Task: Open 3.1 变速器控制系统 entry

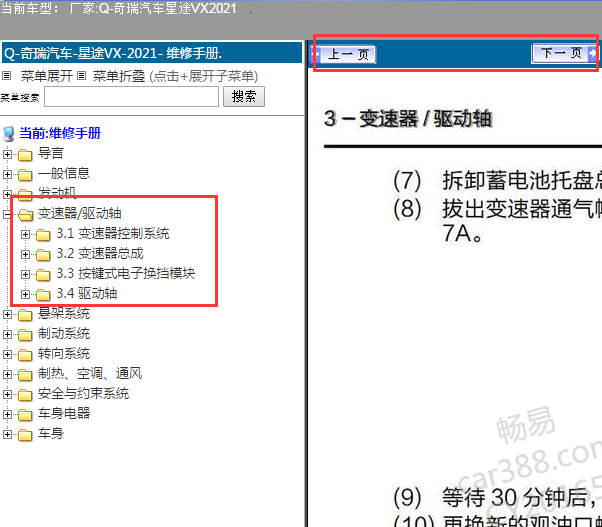Action: pos(113,233)
